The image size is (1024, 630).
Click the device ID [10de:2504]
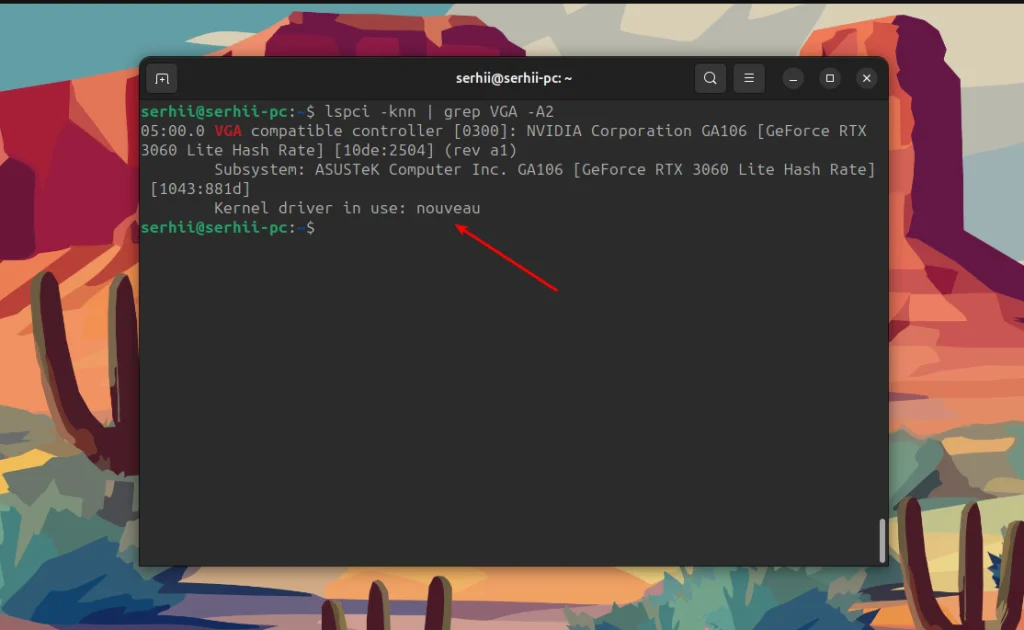(x=384, y=150)
